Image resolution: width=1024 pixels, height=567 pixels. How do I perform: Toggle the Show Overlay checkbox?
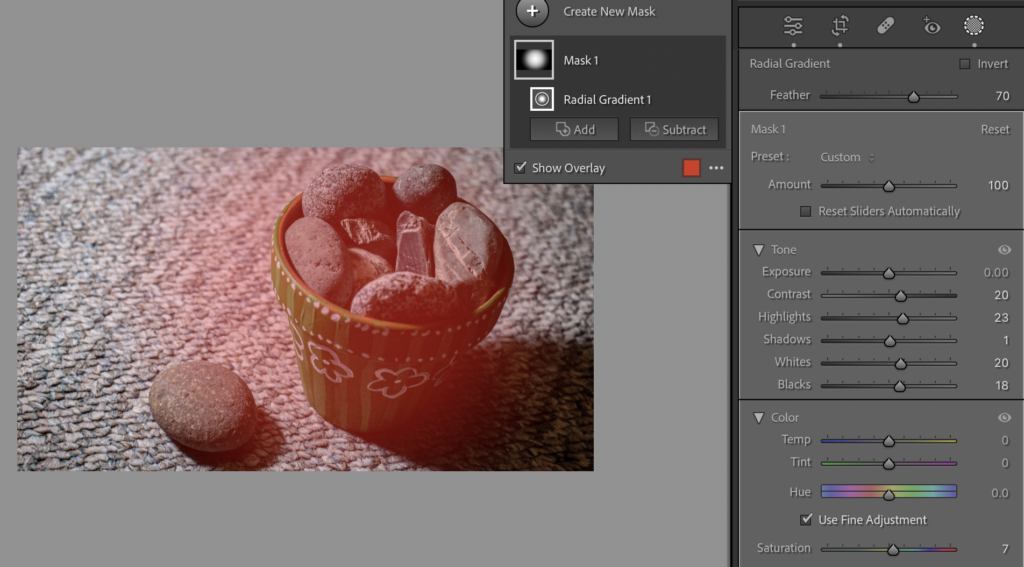[x=520, y=168]
